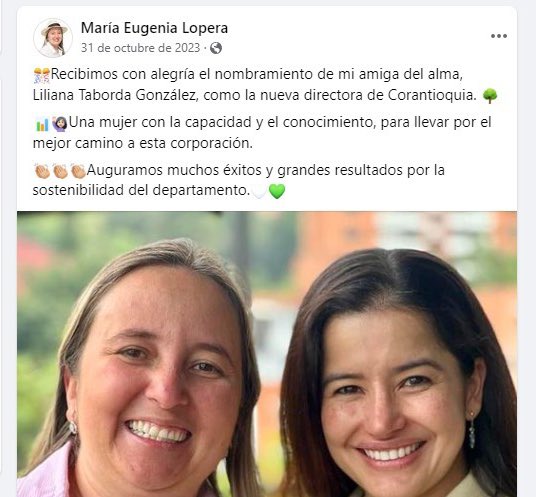Image resolution: width=536 pixels, height=497 pixels.
Task: Click the confetti emoji before Recibimos
Action: (x=42, y=75)
